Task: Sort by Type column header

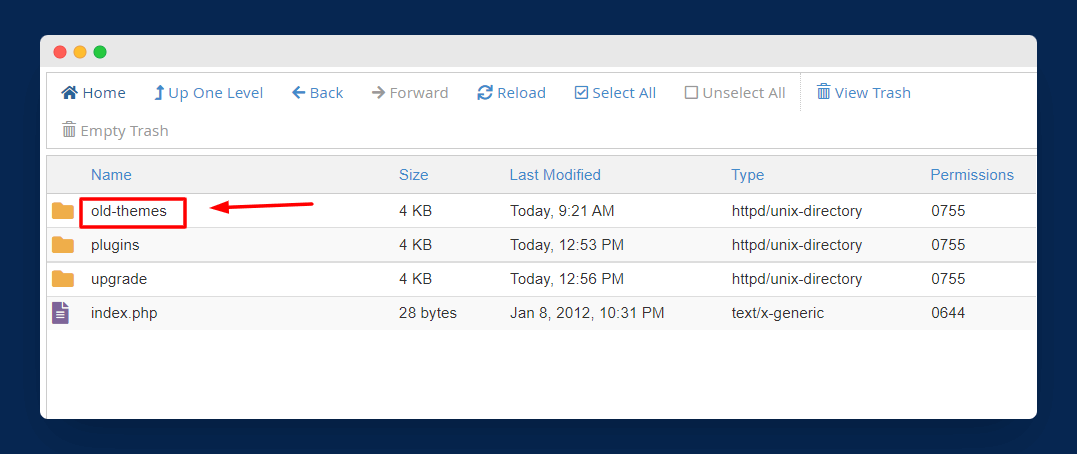Action: pyautogui.click(x=747, y=175)
